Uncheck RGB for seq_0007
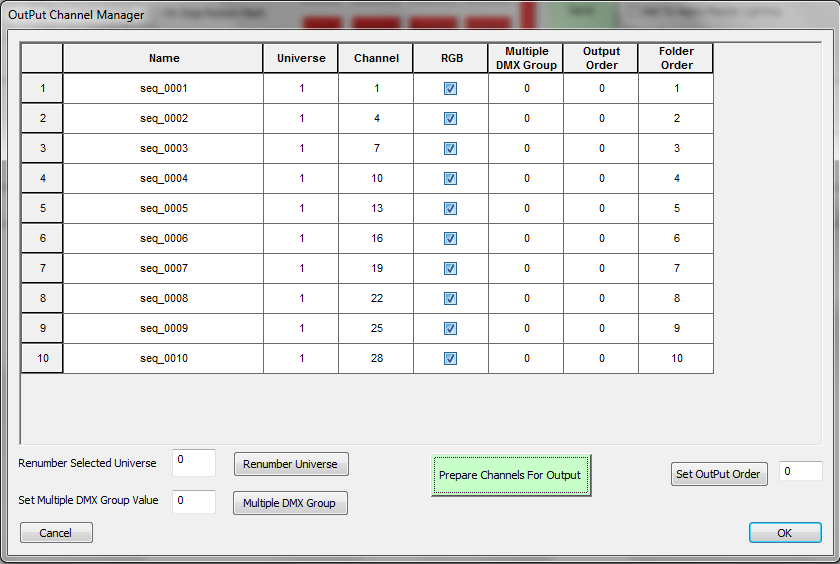This screenshot has width=840, height=564. tap(451, 268)
